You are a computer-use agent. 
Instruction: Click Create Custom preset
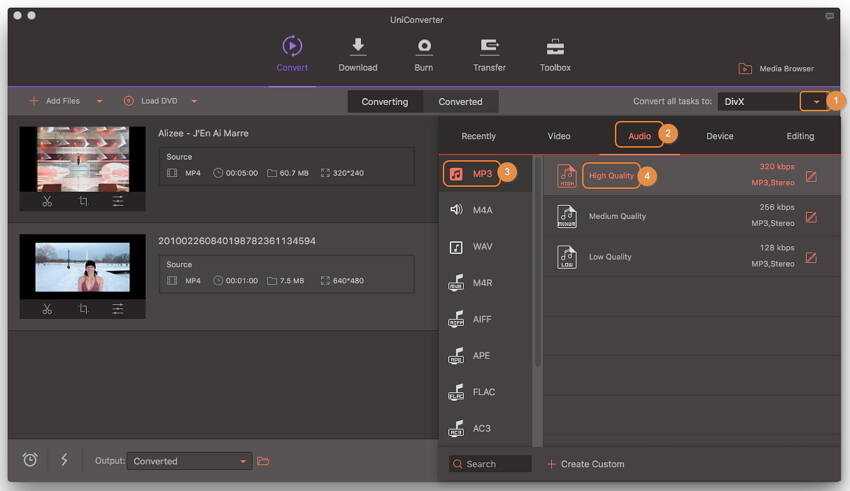(x=586, y=464)
